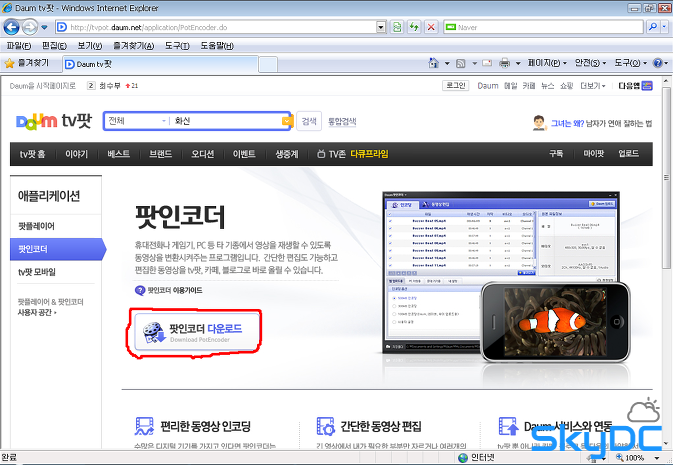The image size is (673, 465).
Task: Open the 안전(S) dropdown menu
Action: coord(590,63)
